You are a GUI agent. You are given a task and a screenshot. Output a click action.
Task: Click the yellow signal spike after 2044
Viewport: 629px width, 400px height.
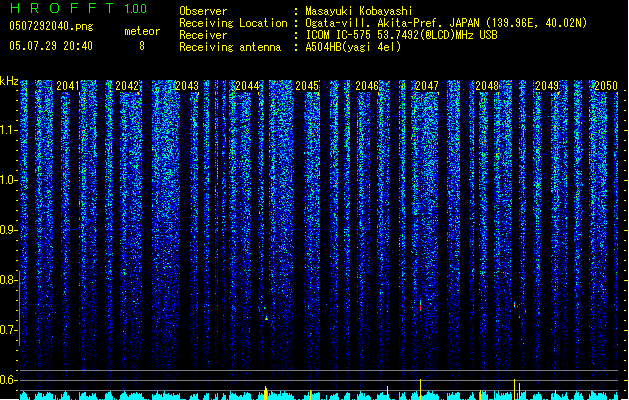click(266, 393)
